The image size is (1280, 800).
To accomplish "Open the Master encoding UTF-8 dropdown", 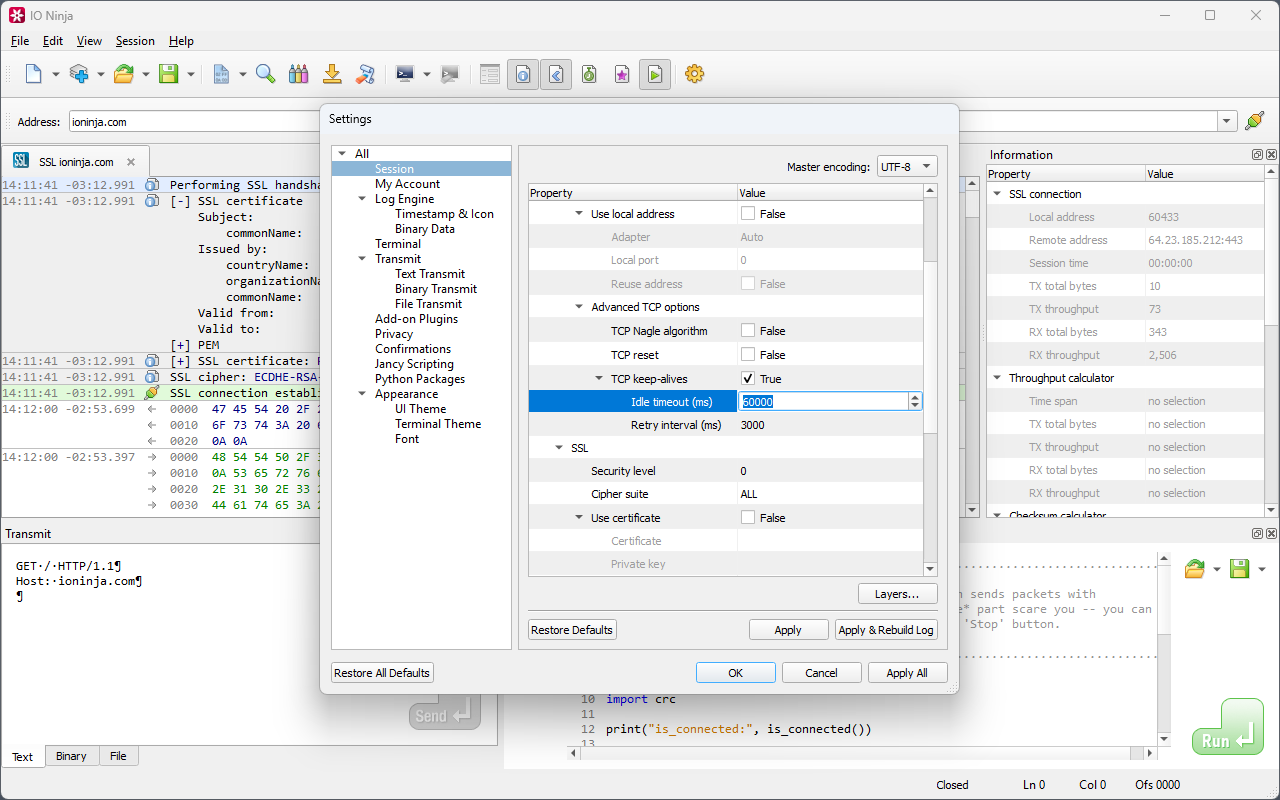I will coord(906,167).
